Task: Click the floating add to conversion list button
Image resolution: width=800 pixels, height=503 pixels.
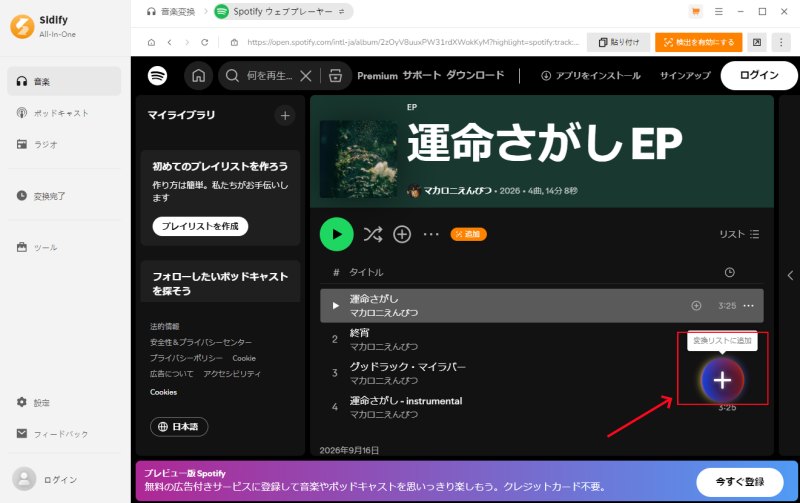Action: pos(722,380)
